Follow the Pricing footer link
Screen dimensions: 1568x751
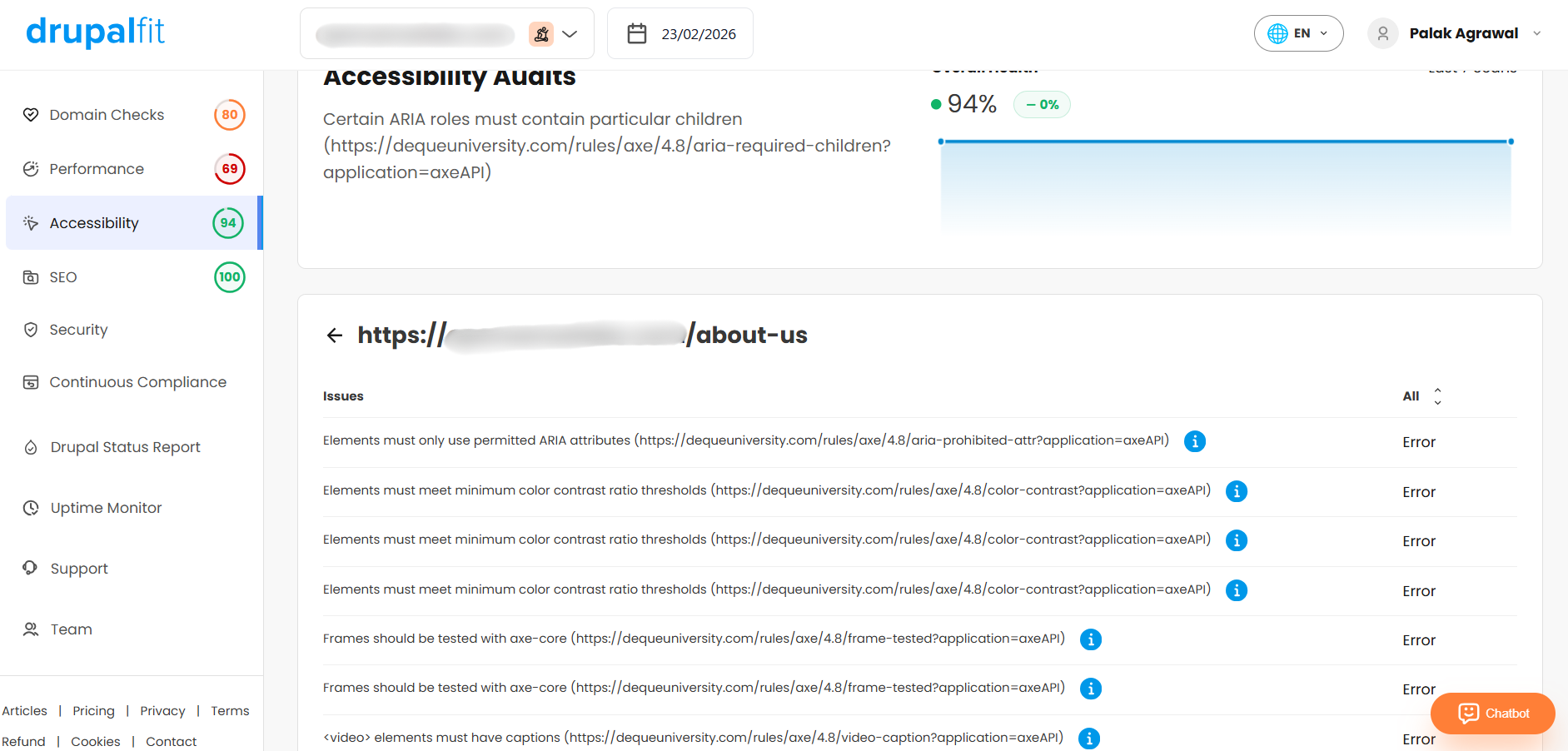(93, 711)
